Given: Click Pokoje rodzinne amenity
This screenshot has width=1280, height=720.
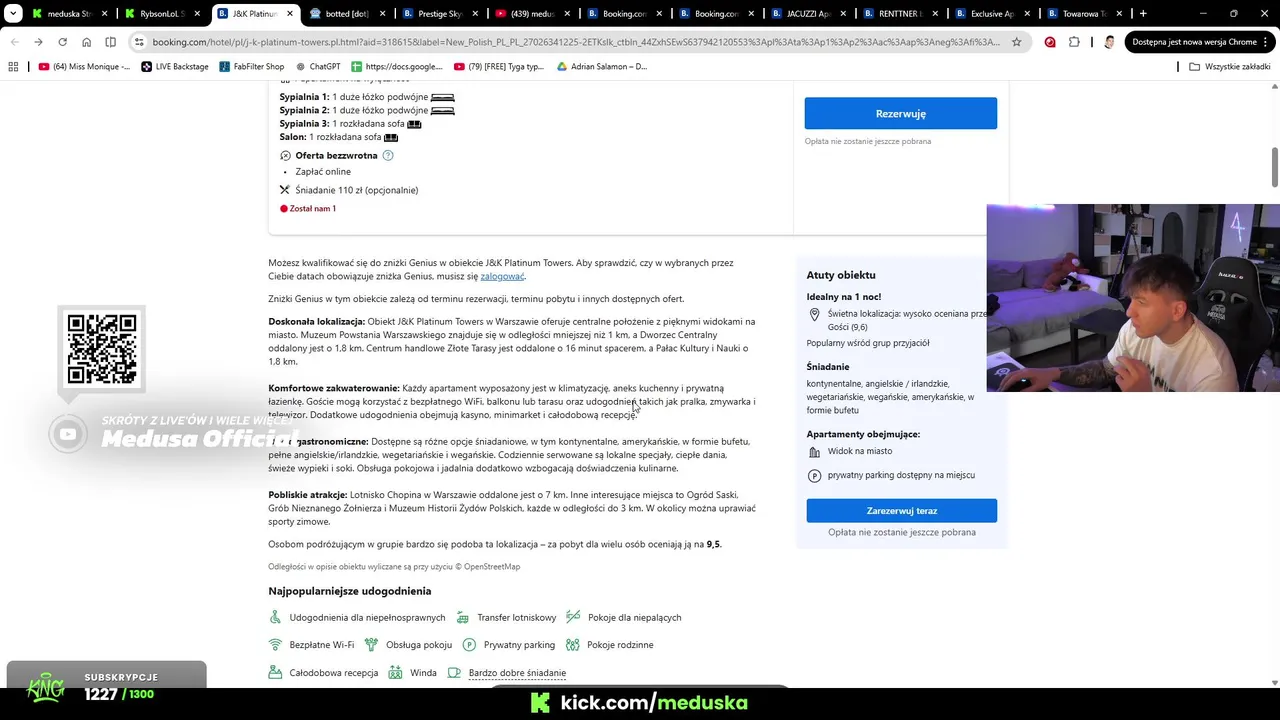Looking at the screenshot, I should click(609, 645).
